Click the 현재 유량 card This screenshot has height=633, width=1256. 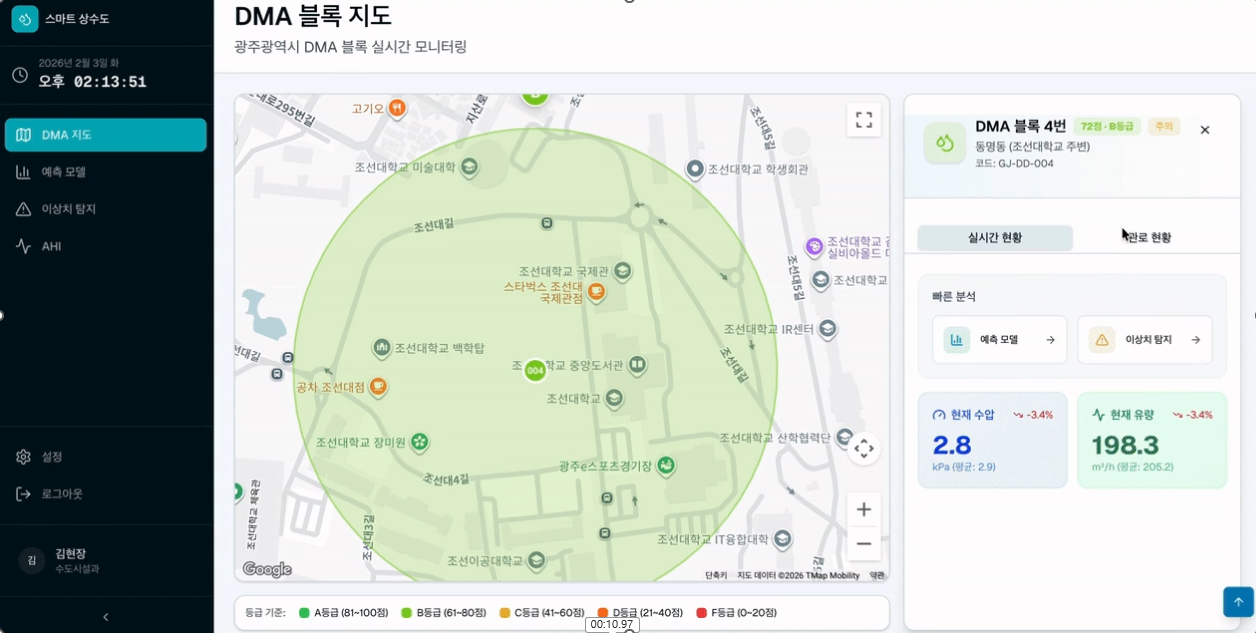[x=1152, y=441]
